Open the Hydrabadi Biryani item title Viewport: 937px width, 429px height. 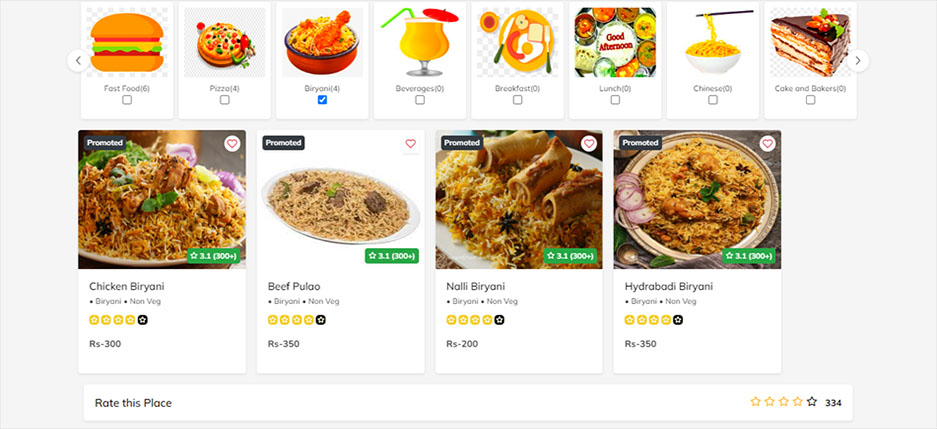(x=668, y=286)
